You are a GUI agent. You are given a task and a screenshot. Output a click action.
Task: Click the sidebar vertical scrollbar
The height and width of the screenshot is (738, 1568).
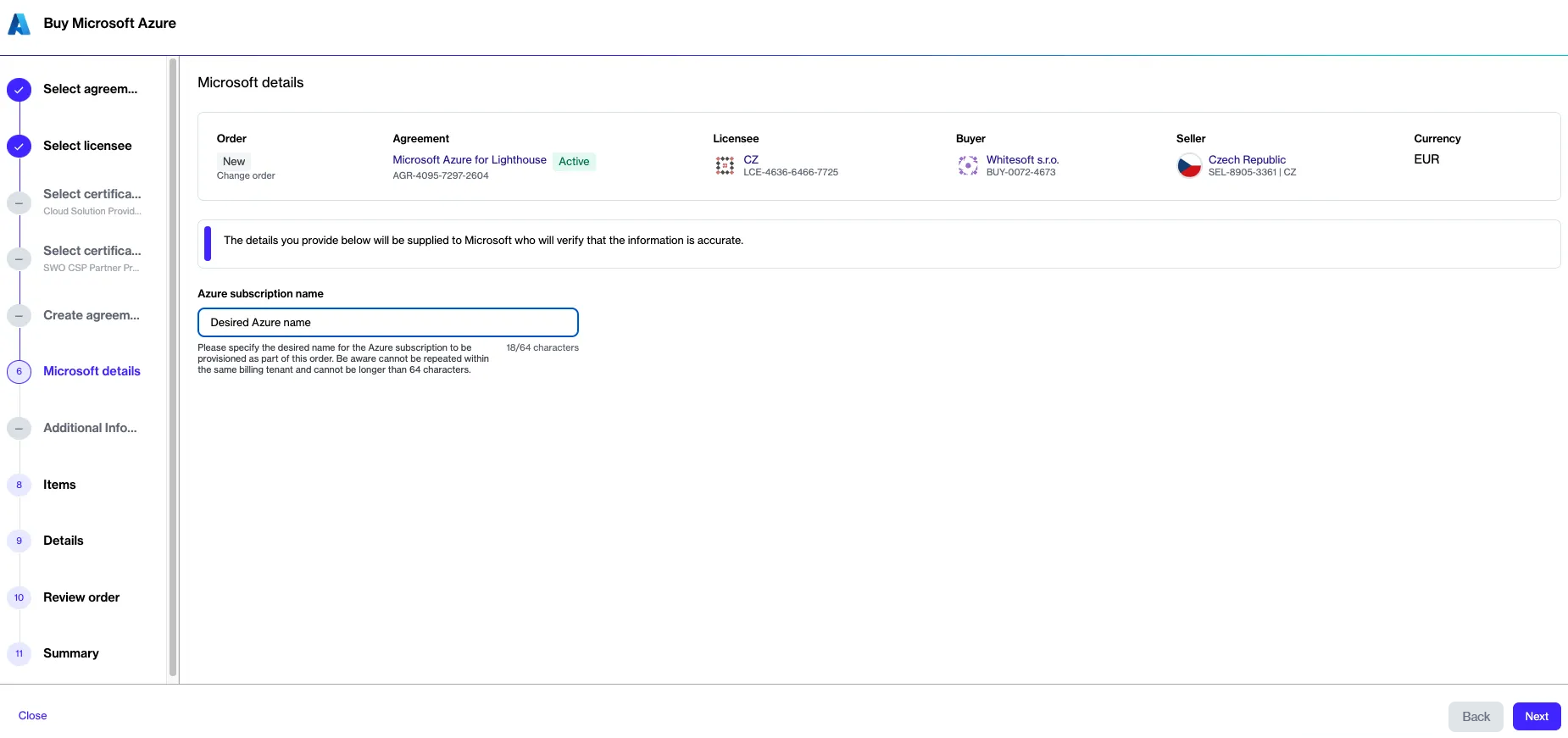[x=173, y=366]
